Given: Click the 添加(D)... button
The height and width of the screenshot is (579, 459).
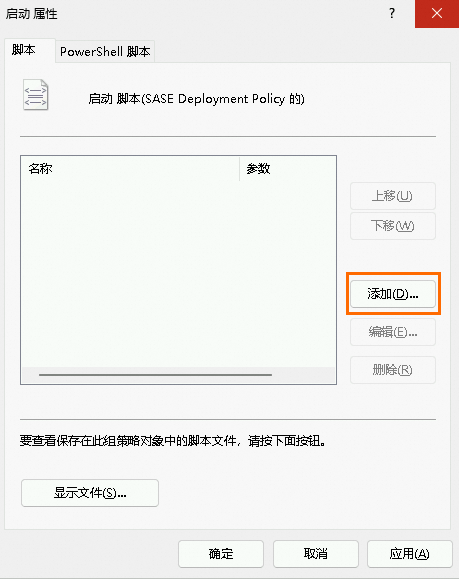Looking at the screenshot, I should (x=393, y=294).
